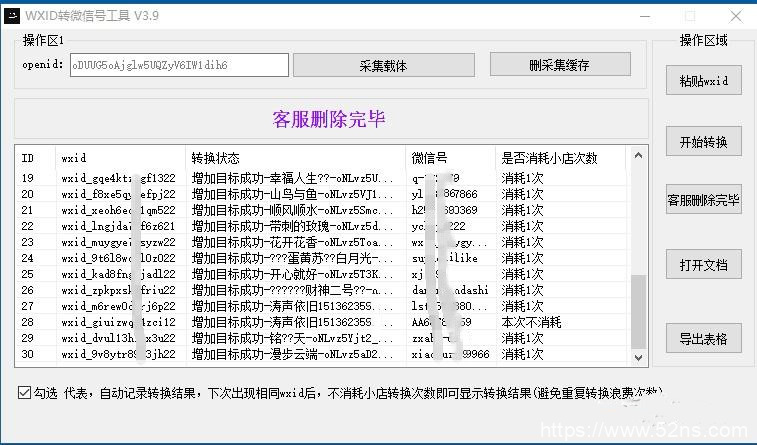Screen dimensions: 757x445
Task: Click the 开始转换 button
Action: (703, 141)
